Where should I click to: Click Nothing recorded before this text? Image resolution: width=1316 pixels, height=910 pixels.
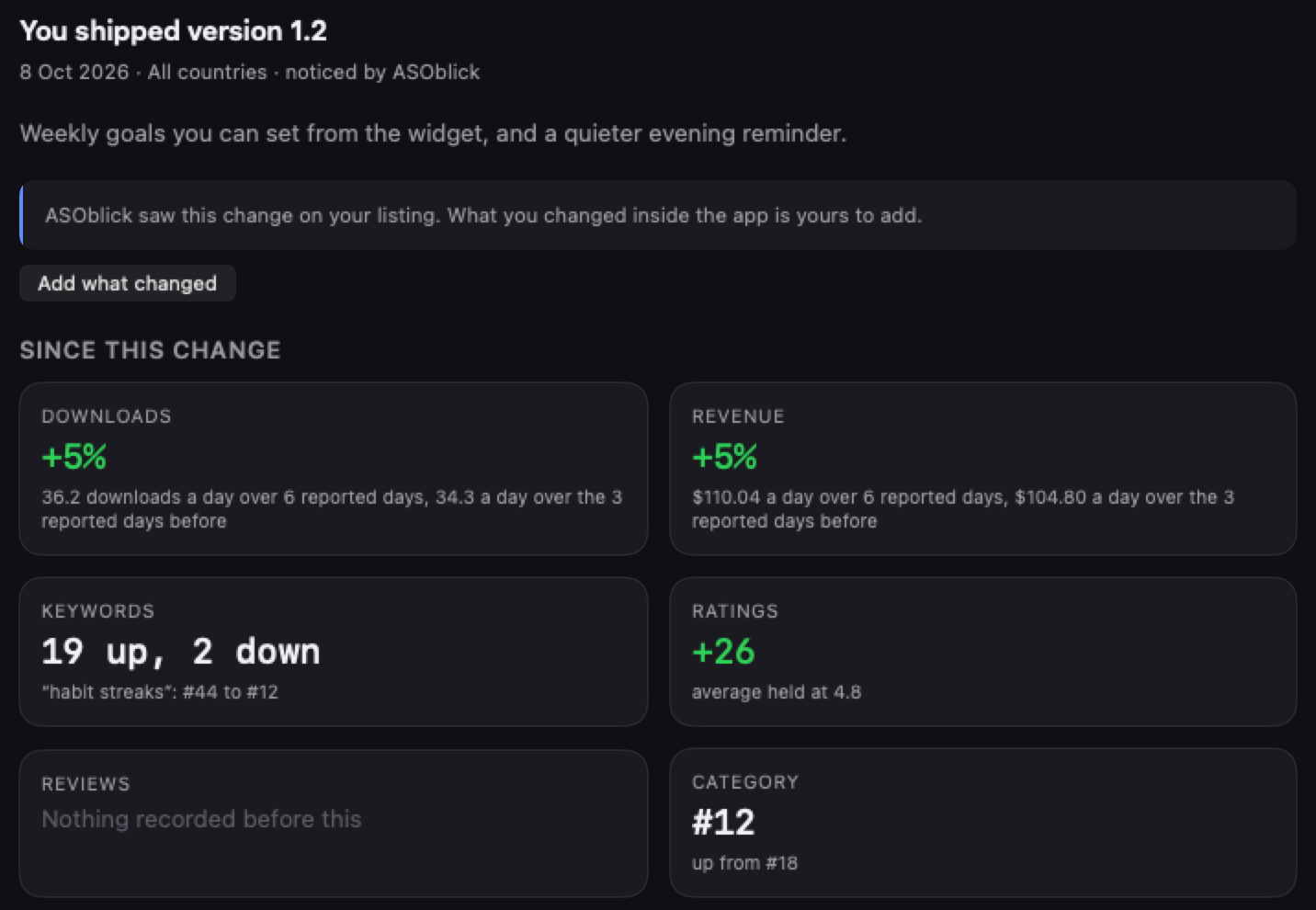point(202,819)
